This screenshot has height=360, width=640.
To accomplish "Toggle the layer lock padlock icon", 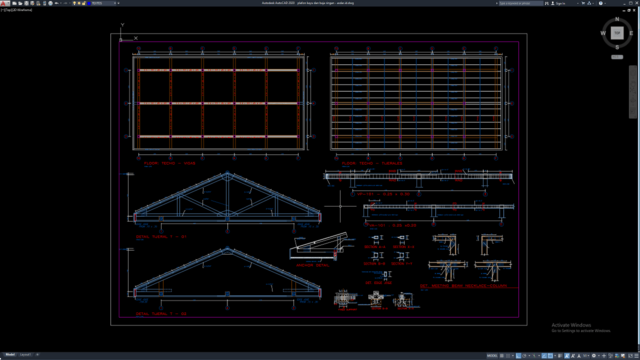I will (84, 3).
